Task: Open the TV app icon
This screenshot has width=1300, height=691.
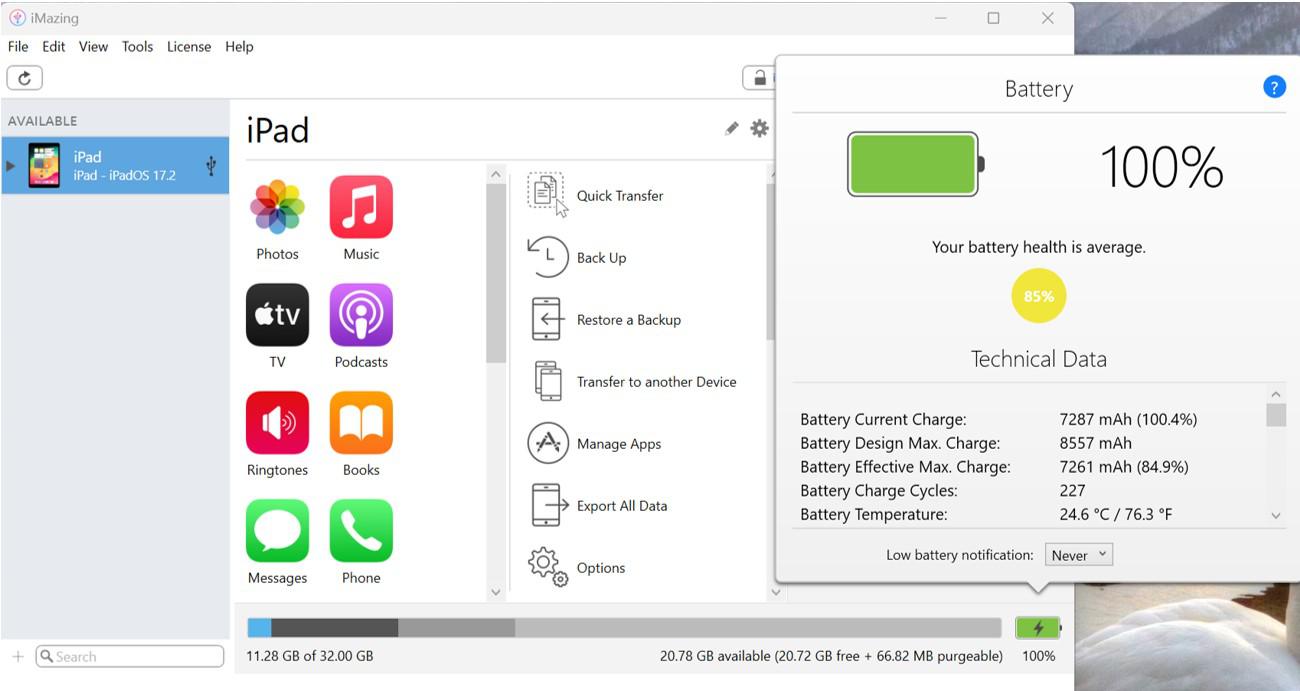Action: 277,315
